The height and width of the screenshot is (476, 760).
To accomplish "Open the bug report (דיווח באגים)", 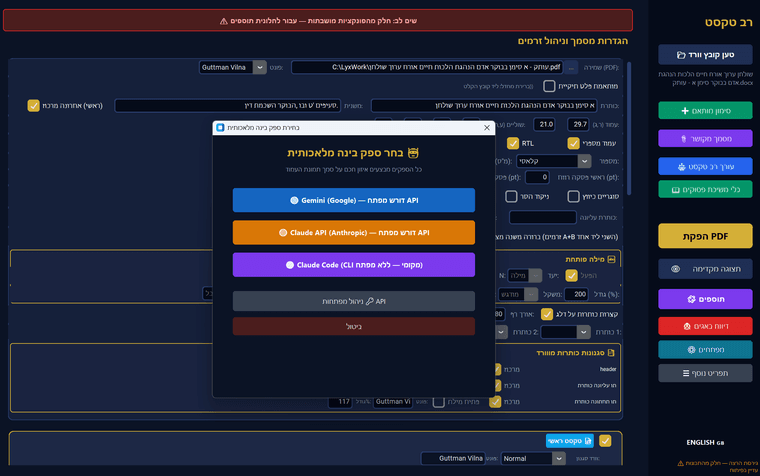I will pos(705,326).
